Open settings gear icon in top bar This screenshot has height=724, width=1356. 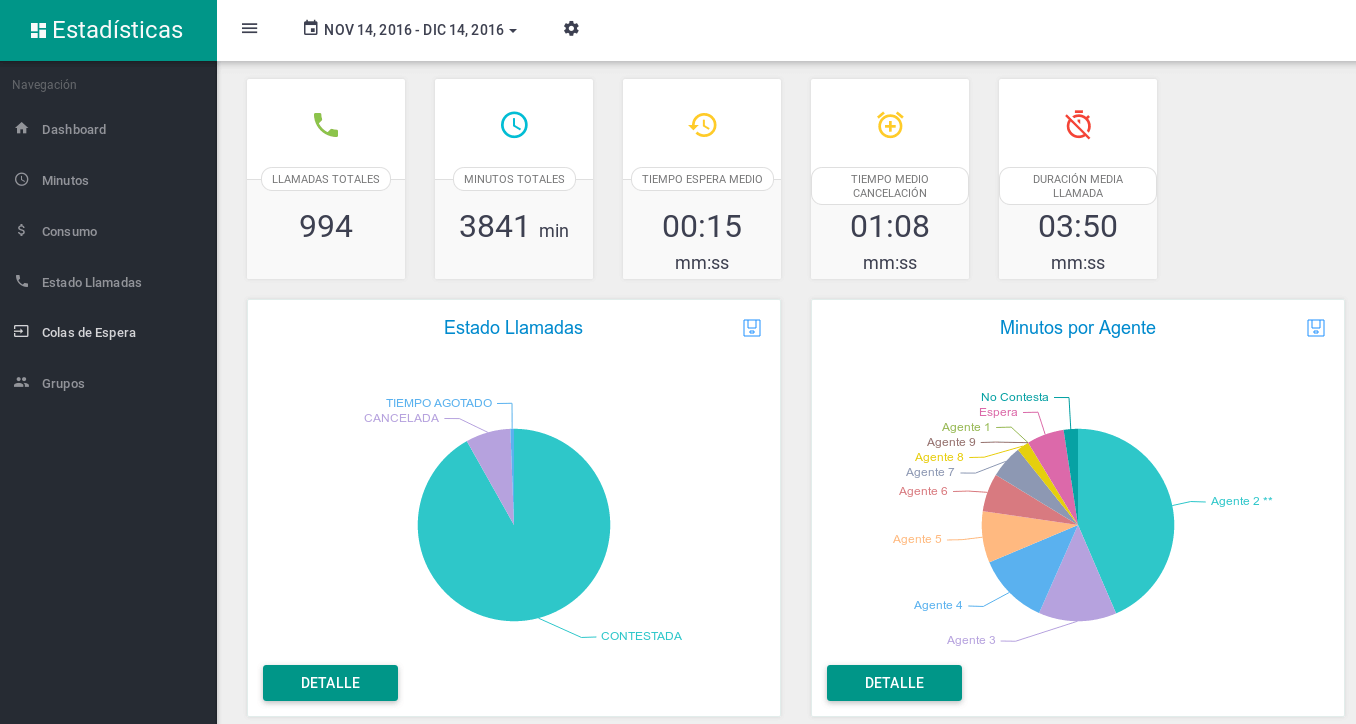pos(571,28)
